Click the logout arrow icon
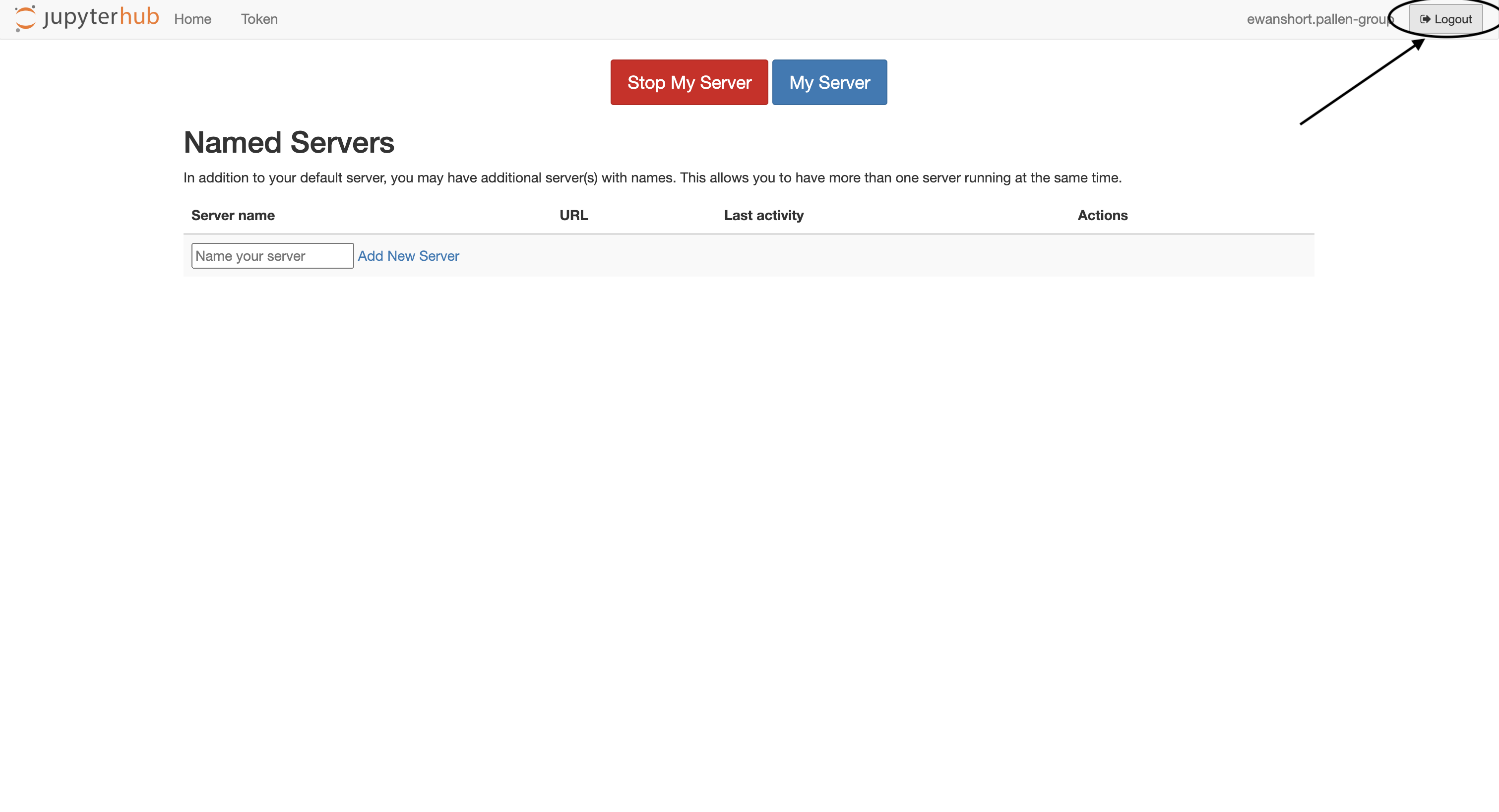Viewport: 1499px width, 812px height. point(1425,19)
